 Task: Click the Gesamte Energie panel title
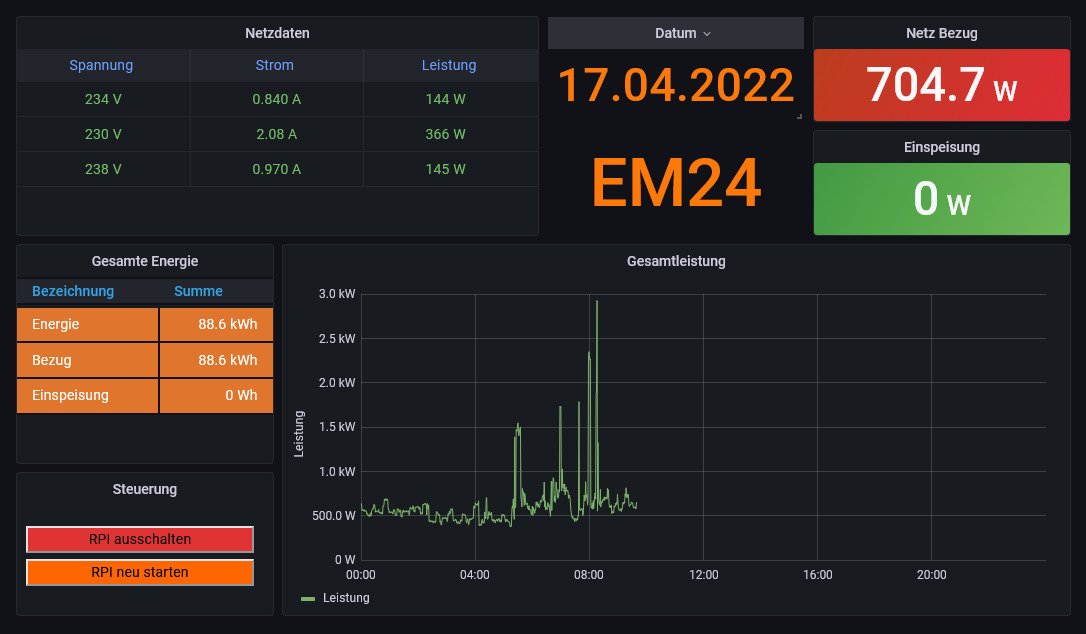145,261
